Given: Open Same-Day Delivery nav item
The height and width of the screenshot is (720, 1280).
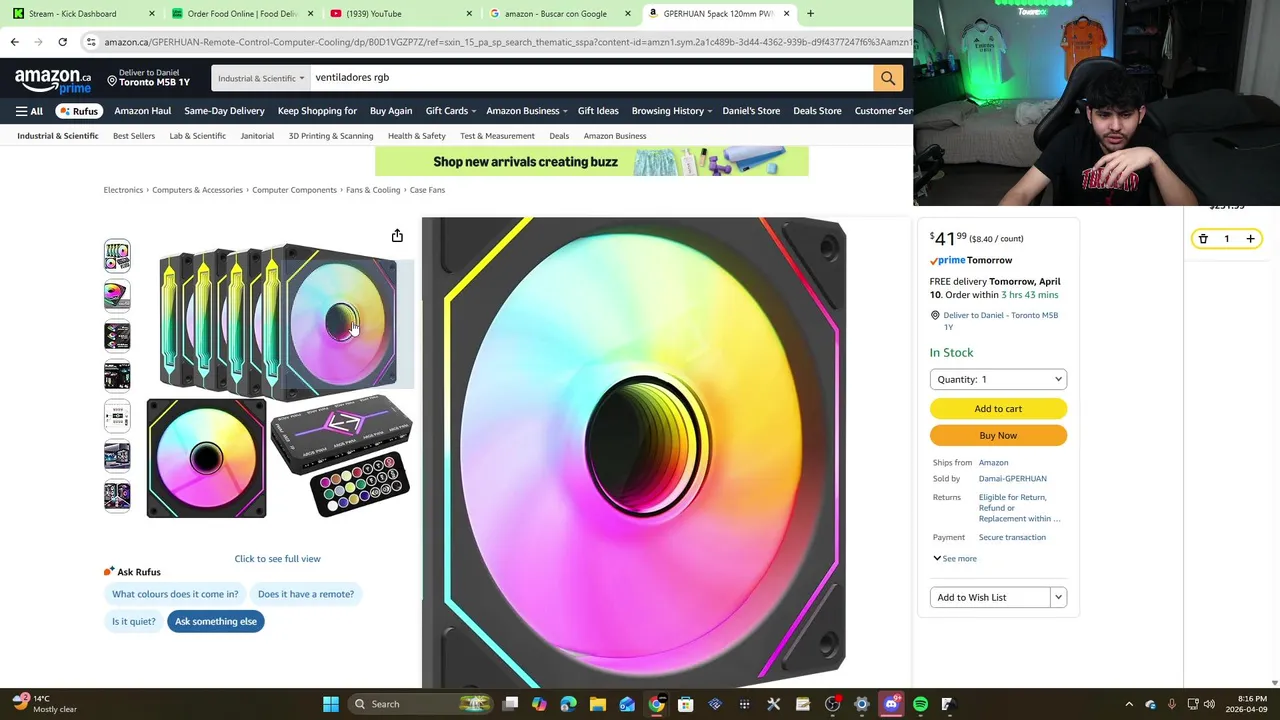Looking at the screenshot, I should (224, 111).
